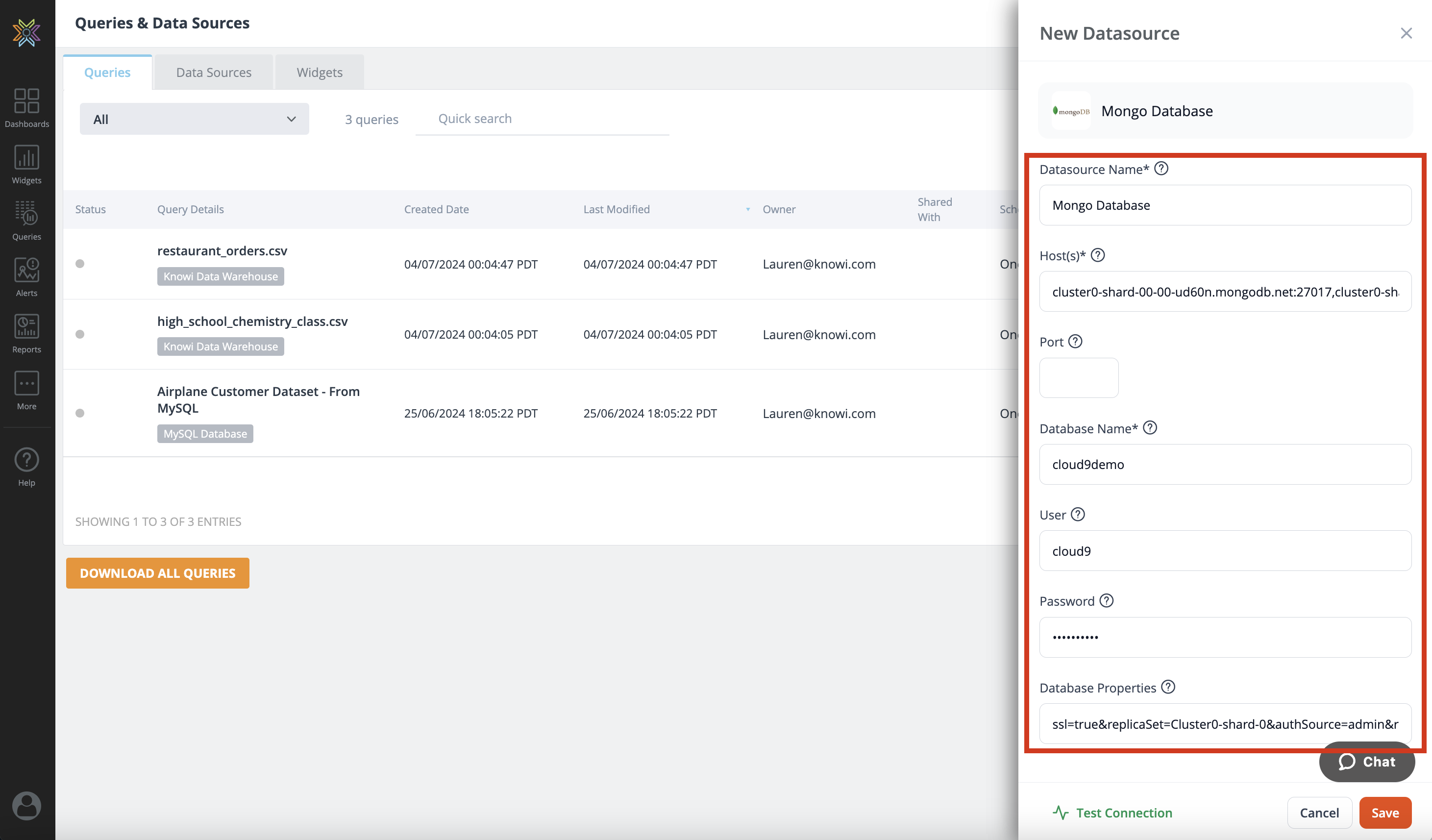Click the Port input field
1432x840 pixels.
click(1079, 378)
